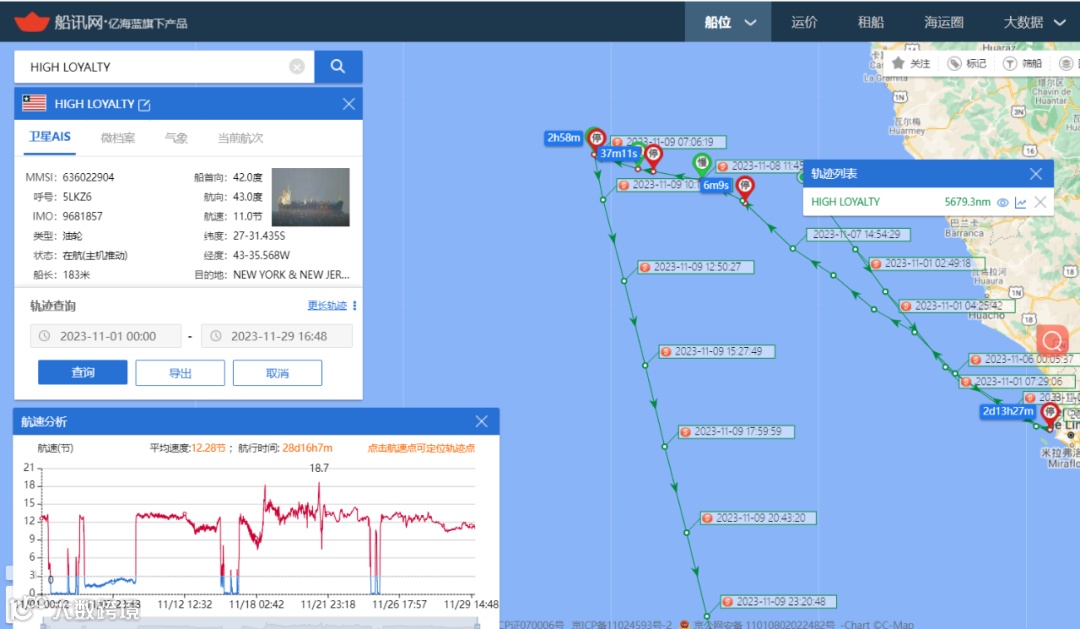Click the orange search bubble on map
The height and width of the screenshot is (629, 1080).
click(x=1052, y=340)
